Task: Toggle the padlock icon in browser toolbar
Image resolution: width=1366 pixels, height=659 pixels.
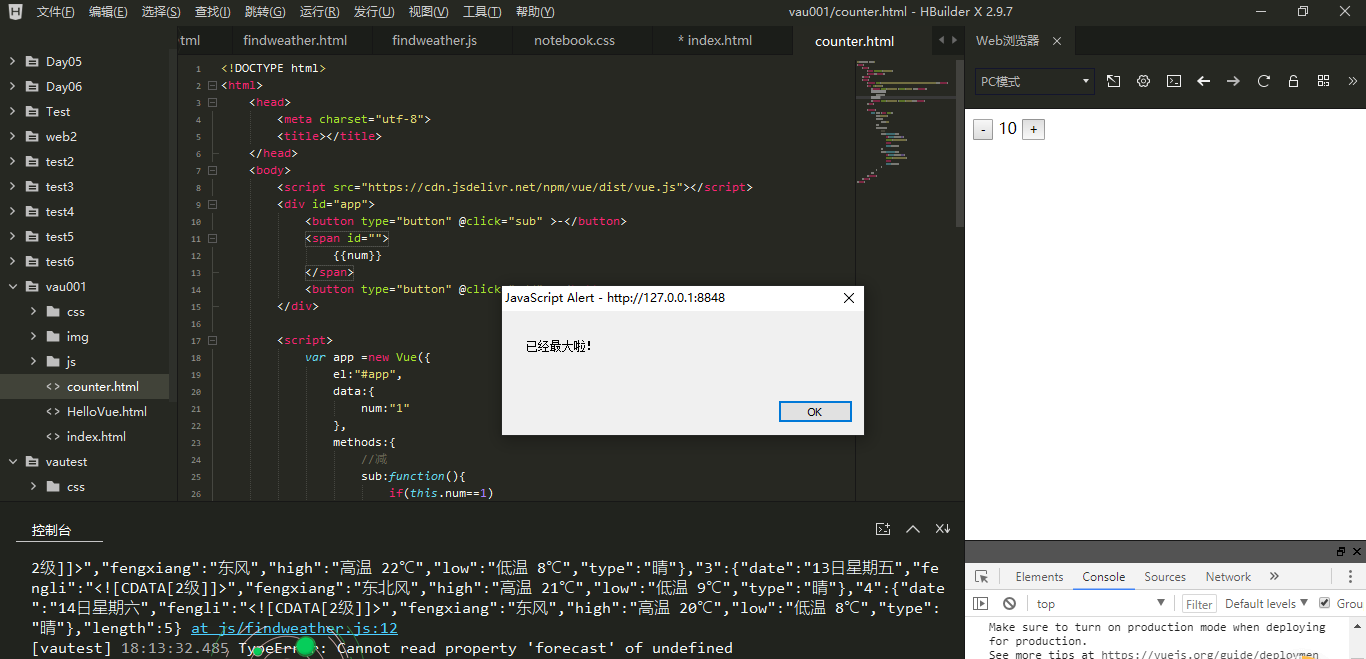Action: click(1293, 81)
